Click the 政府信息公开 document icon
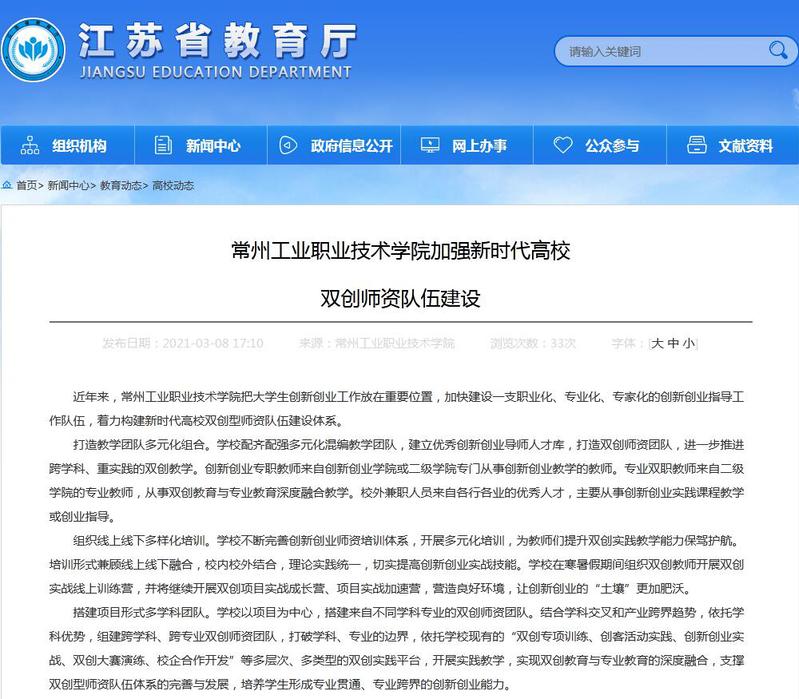799x699 pixels. 288,146
